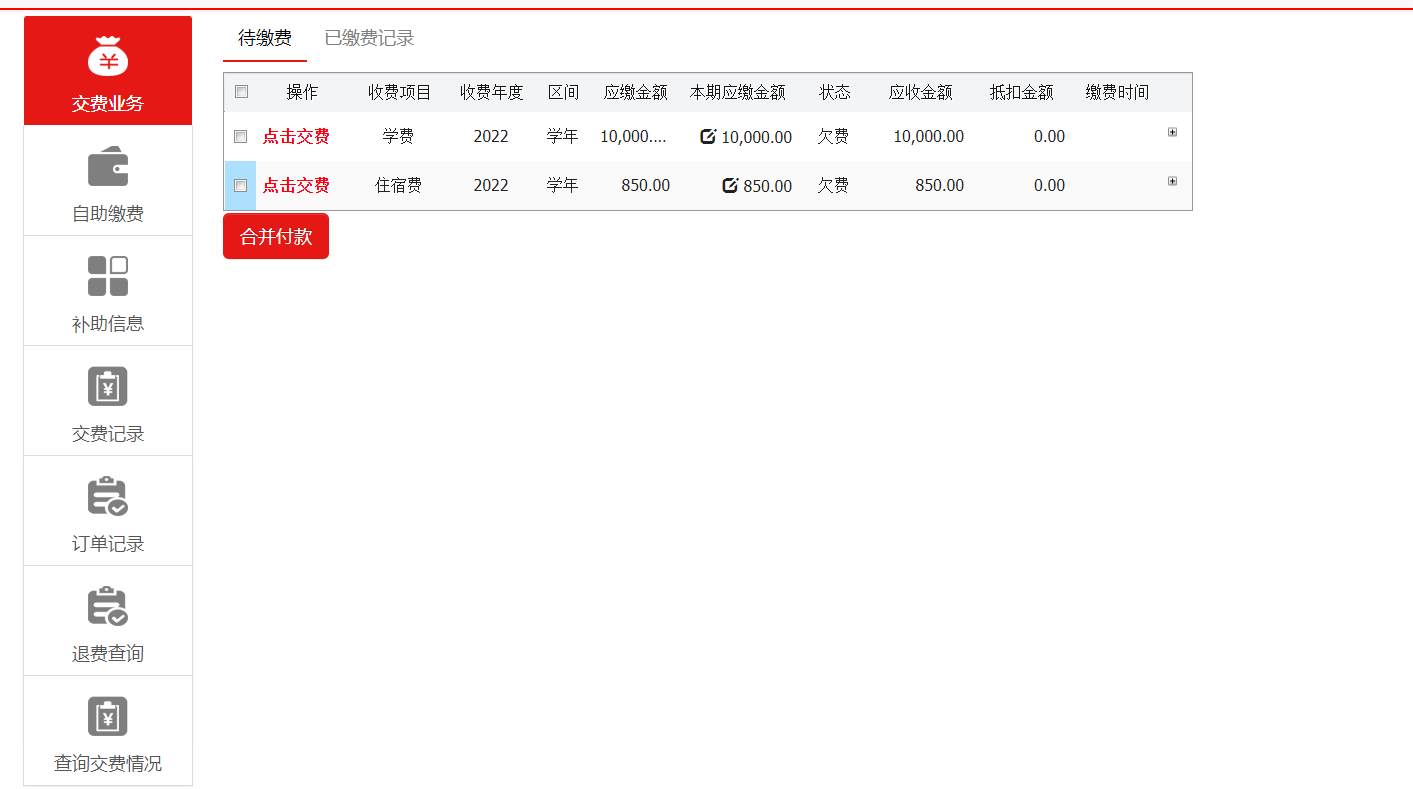Select 自助缴费 sidebar menu label
1413x789 pixels.
108,213
